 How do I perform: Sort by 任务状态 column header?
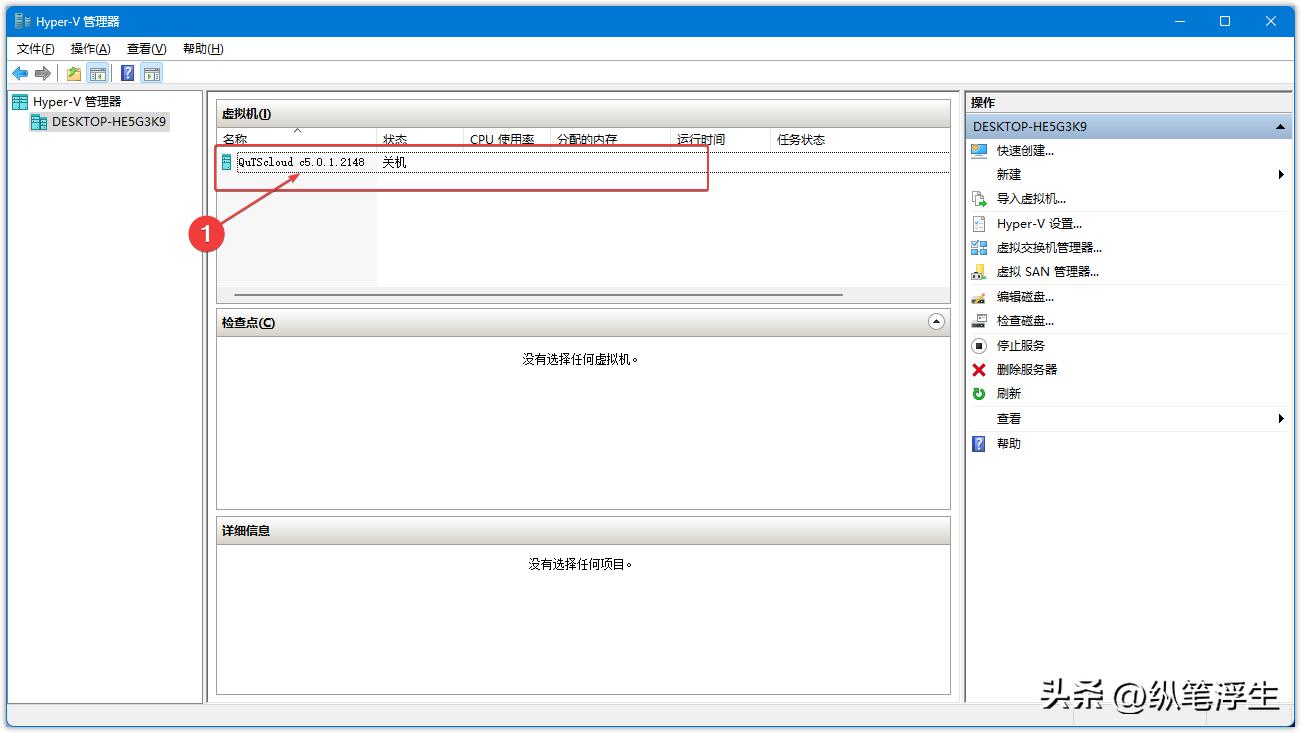tap(860, 139)
